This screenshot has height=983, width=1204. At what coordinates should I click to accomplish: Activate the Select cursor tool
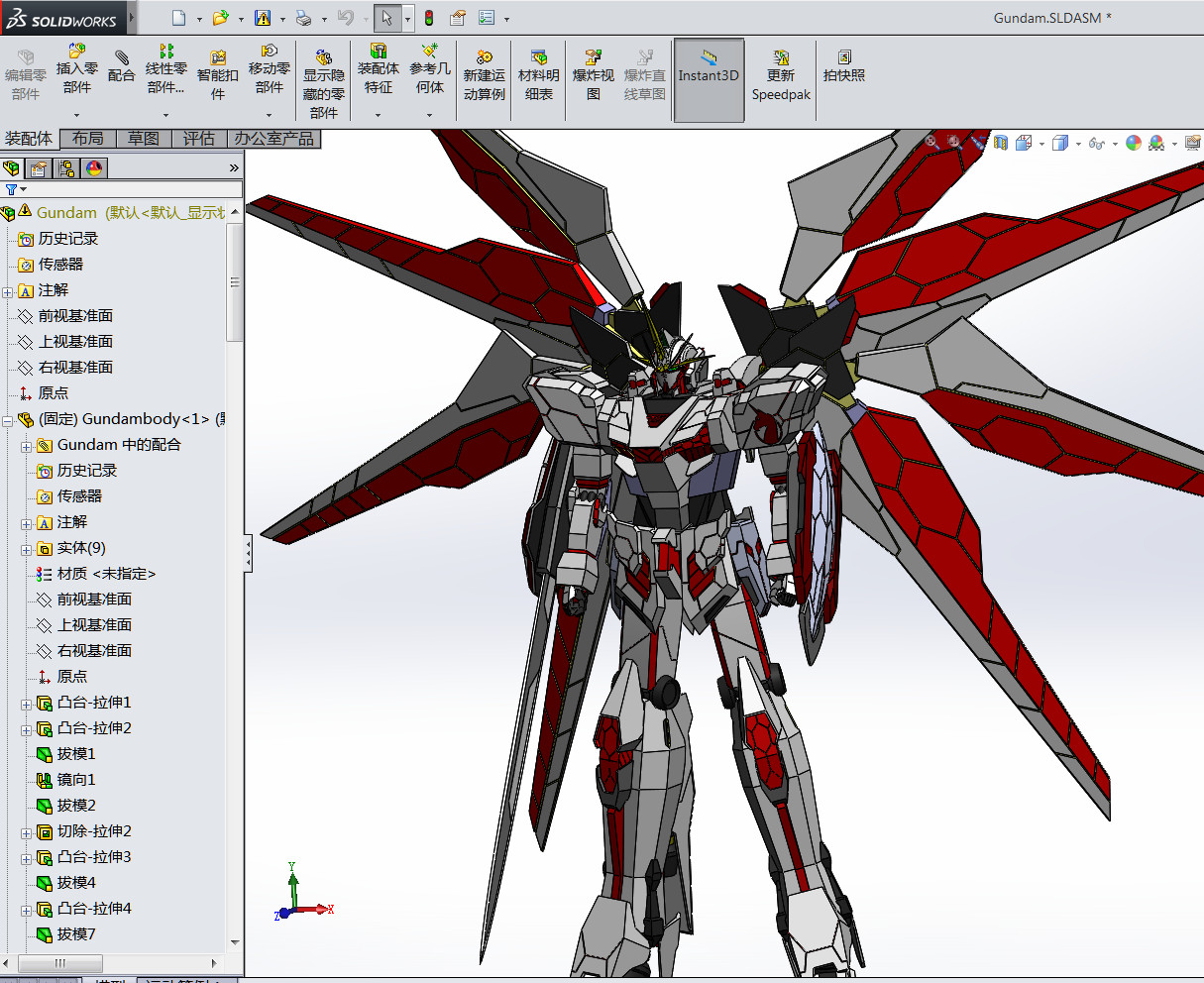tap(387, 18)
